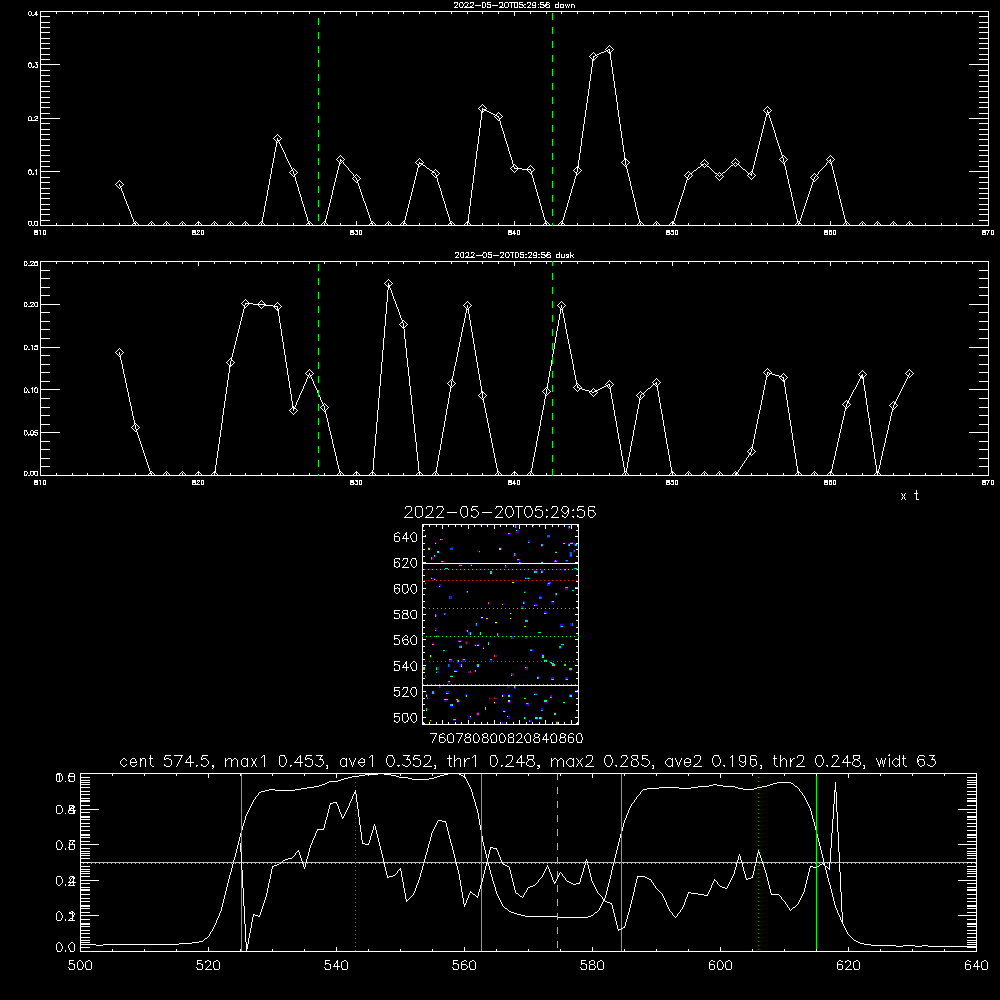Click the colored pixel image panel

[x=500, y=624]
